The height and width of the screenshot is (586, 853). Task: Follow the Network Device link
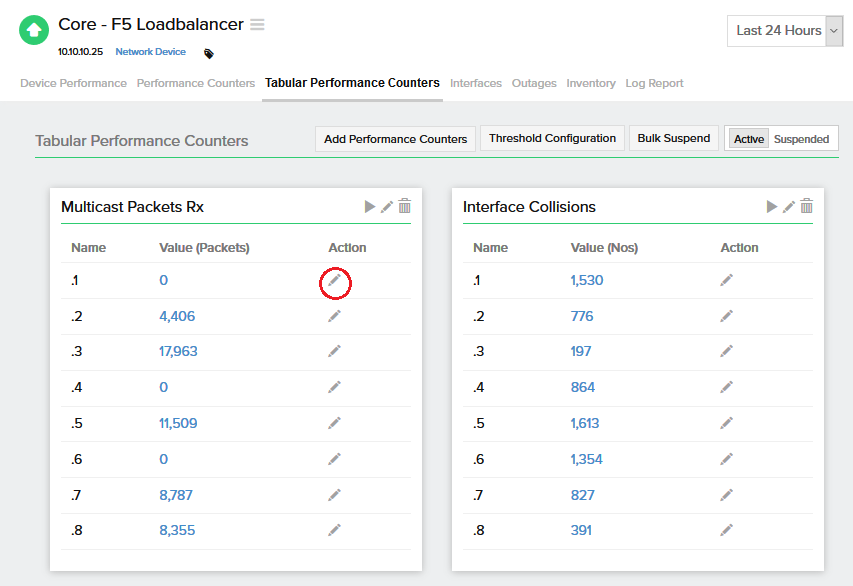[x=150, y=52]
